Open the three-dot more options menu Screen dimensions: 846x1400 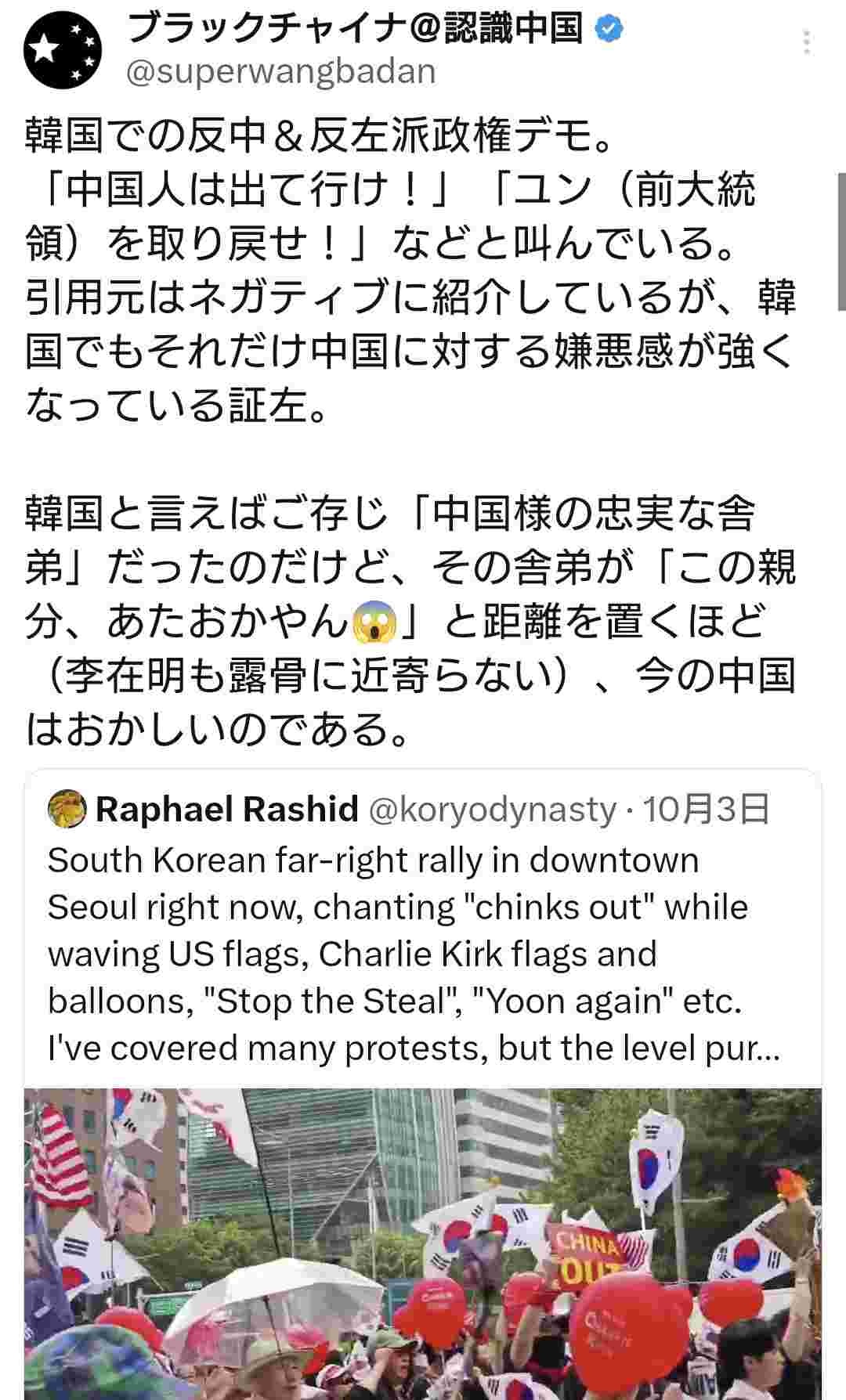point(807,42)
